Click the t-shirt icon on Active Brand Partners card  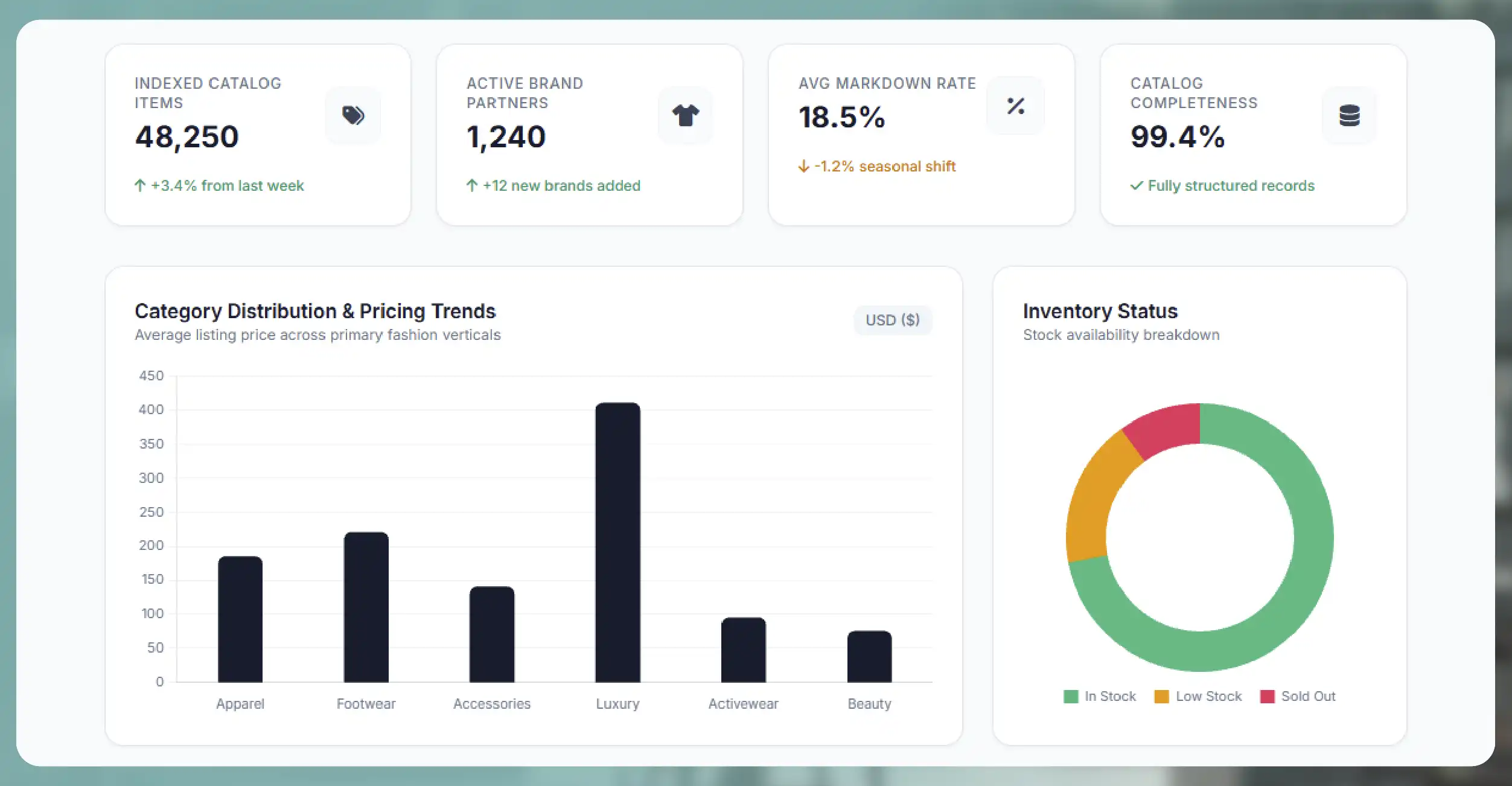(x=685, y=115)
